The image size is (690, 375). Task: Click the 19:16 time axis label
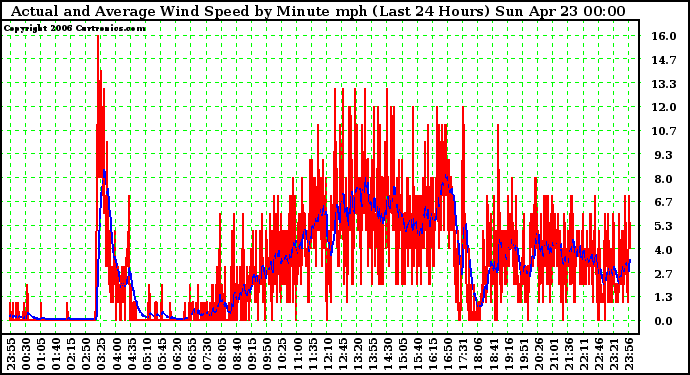tap(507, 354)
